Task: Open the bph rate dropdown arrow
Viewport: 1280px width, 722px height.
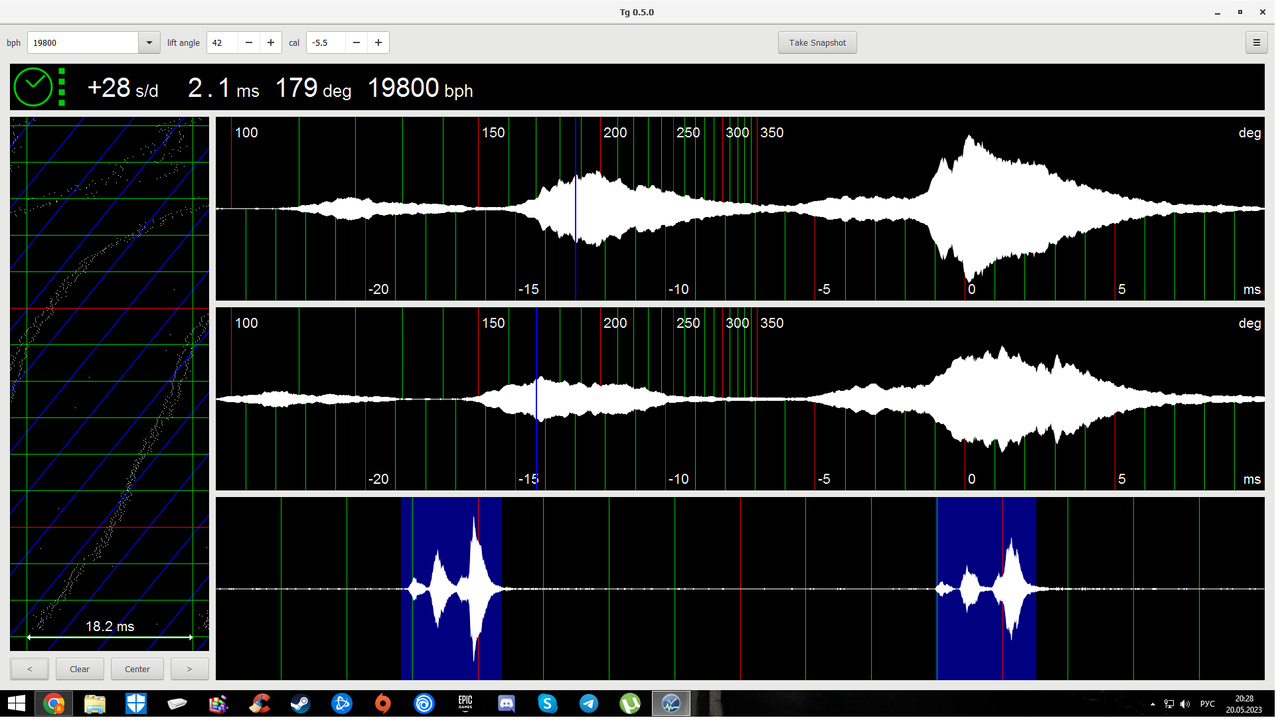Action: coord(149,43)
